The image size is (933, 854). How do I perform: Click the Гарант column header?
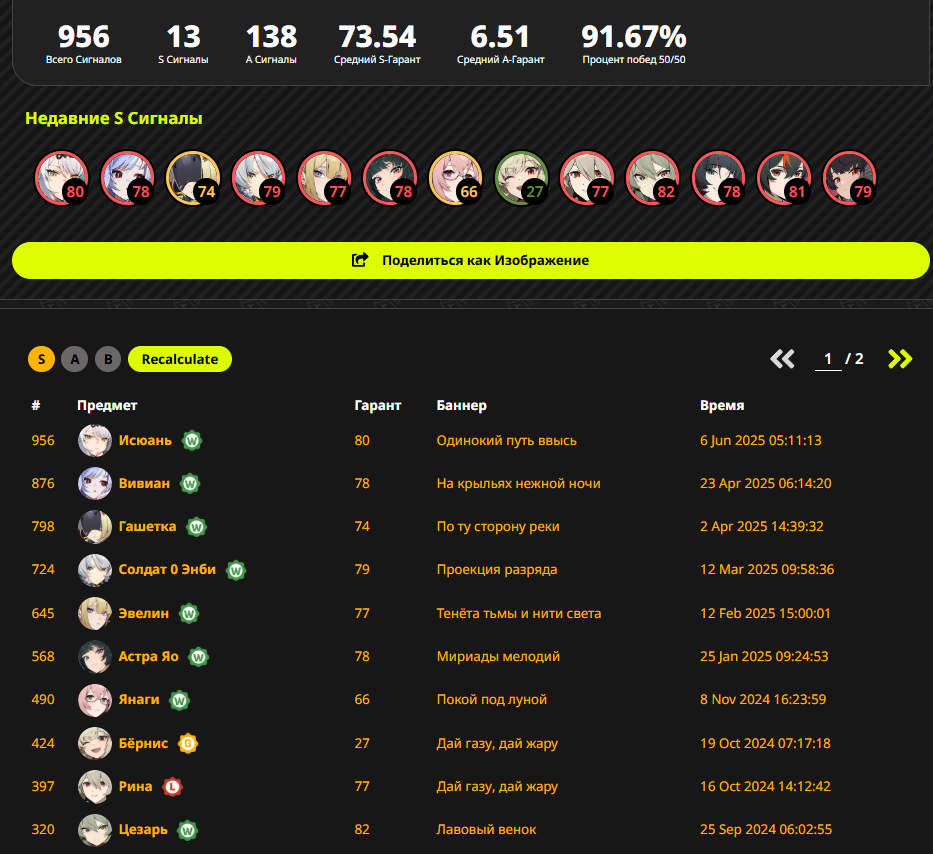pos(378,405)
